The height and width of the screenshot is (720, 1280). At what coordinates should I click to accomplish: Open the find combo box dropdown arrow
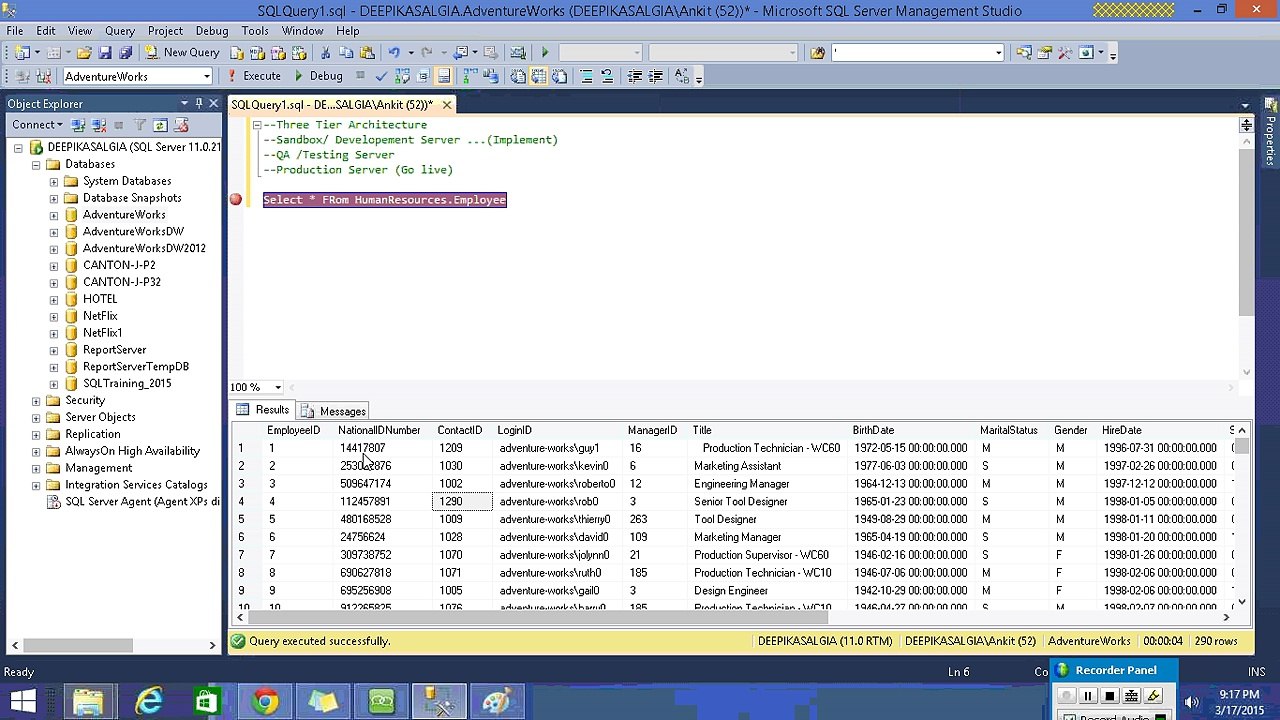(x=998, y=52)
